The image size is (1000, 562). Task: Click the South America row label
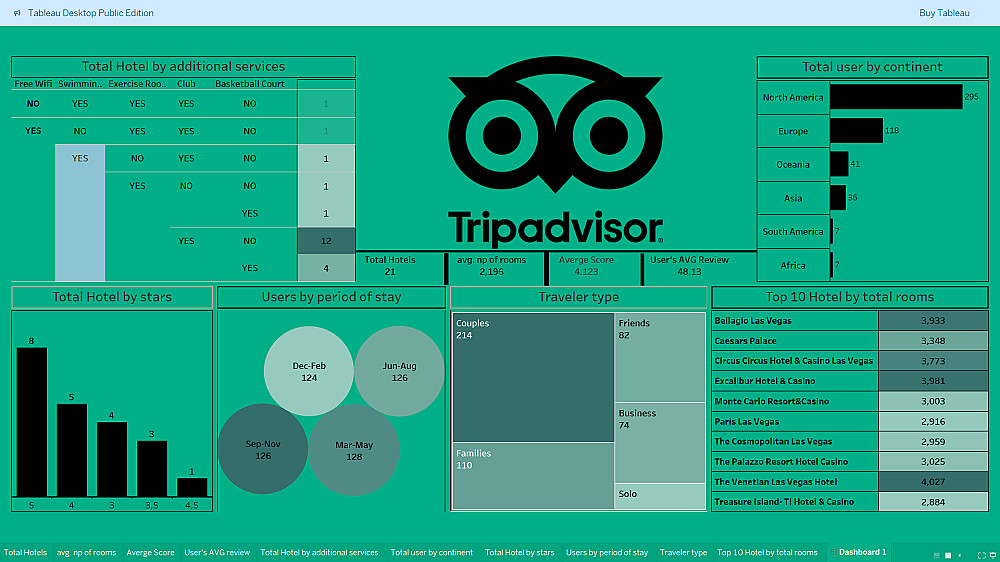click(x=793, y=232)
